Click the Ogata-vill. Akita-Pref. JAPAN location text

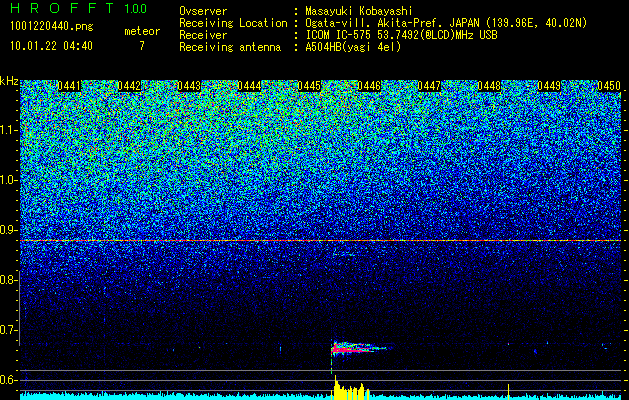[446, 23]
